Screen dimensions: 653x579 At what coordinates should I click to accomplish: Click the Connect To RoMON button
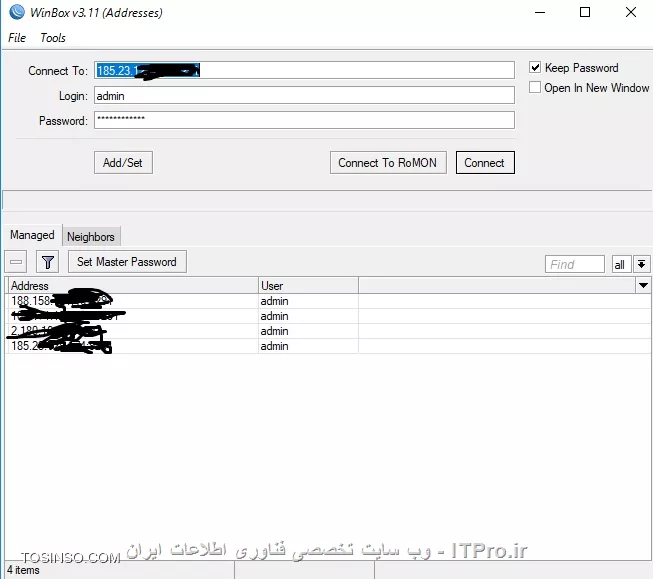click(x=388, y=162)
